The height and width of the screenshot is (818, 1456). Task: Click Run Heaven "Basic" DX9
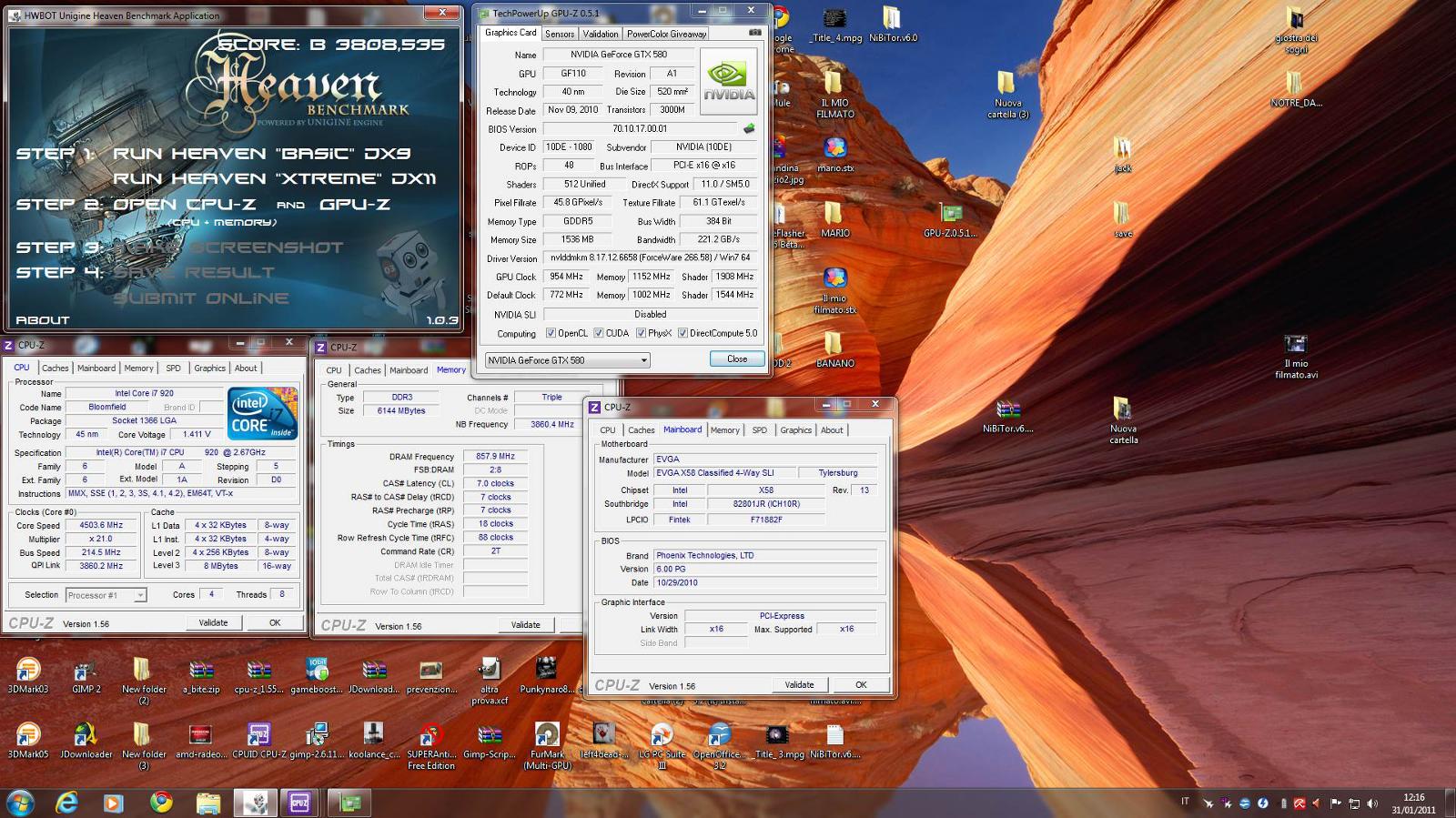point(261,154)
